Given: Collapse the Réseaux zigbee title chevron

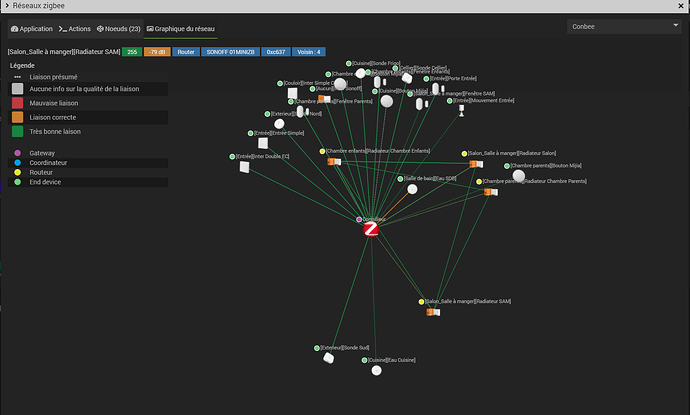Looking at the screenshot, I should pyautogui.click(x=7, y=5).
